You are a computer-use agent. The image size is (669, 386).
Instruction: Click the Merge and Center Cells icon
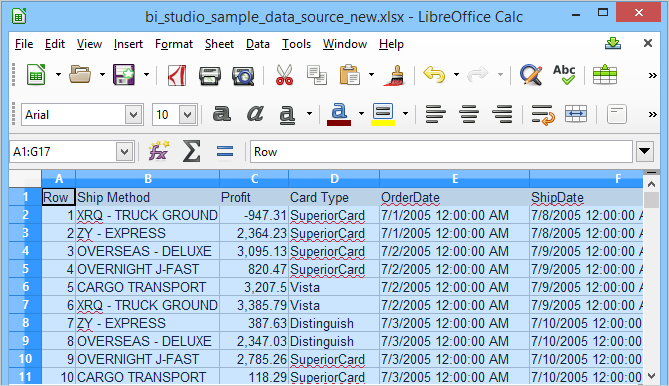pos(576,114)
